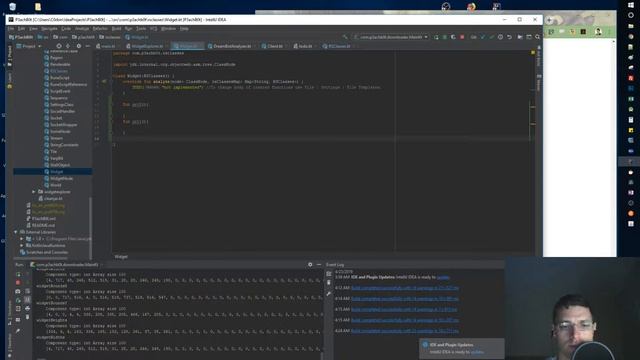Viewport: 640px width, 360px height.
Task: Open the Build menu
Action: tap(116, 29)
